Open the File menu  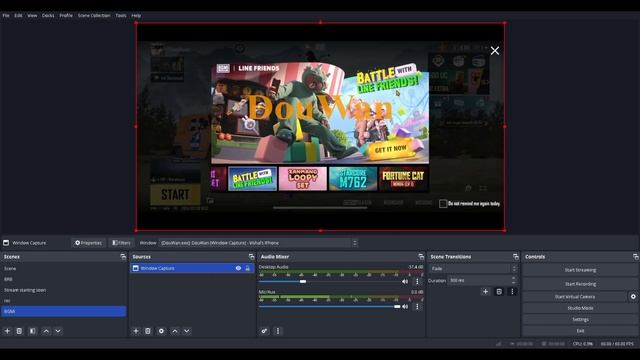[x=6, y=16]
